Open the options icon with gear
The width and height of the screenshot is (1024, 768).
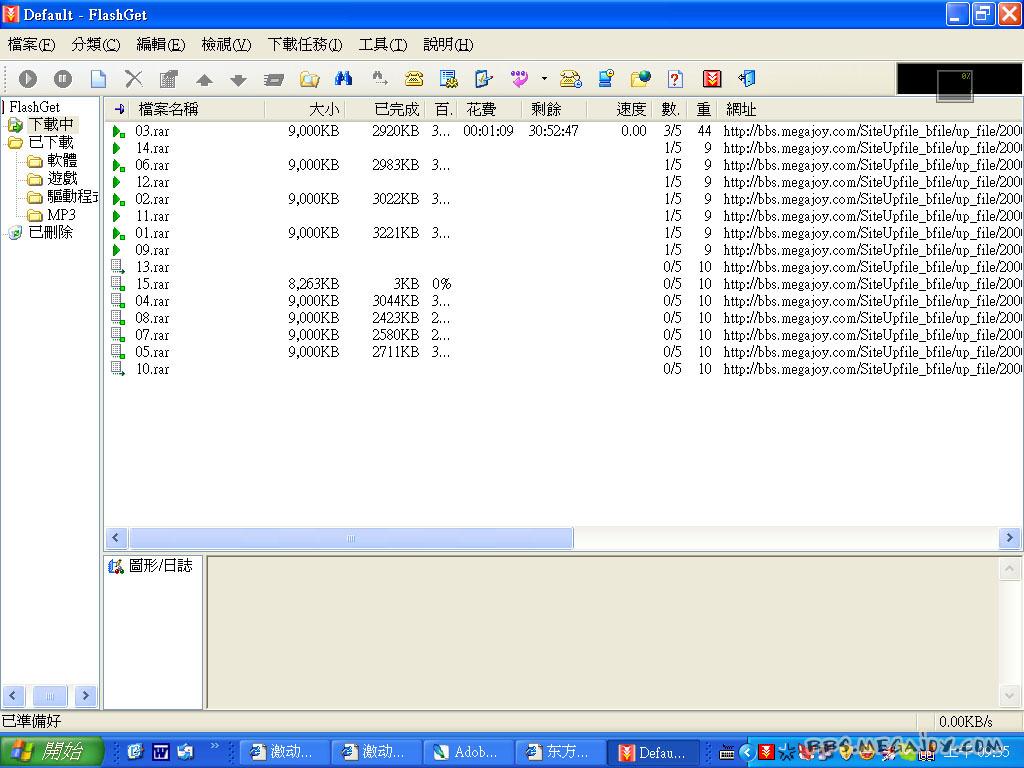[449, 79]
